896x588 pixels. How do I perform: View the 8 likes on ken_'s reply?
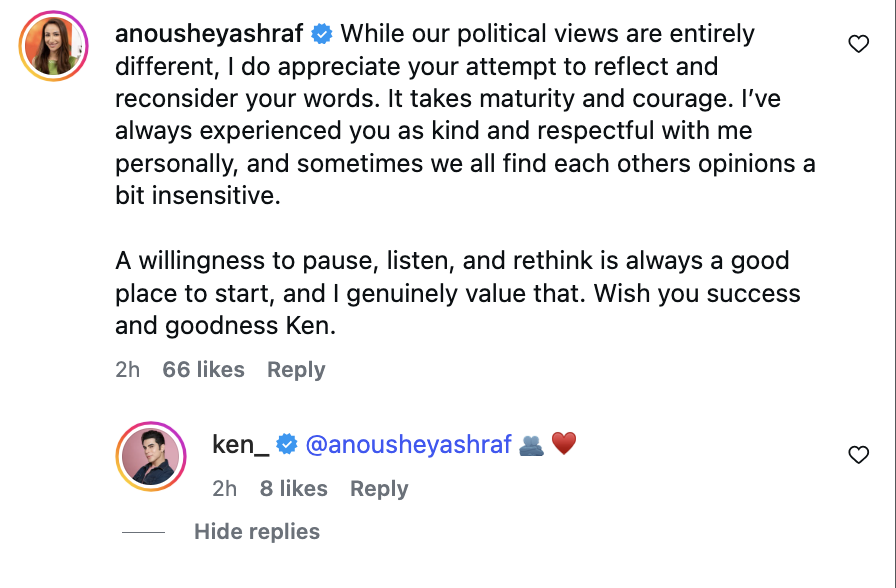click(x=294, y=489)
